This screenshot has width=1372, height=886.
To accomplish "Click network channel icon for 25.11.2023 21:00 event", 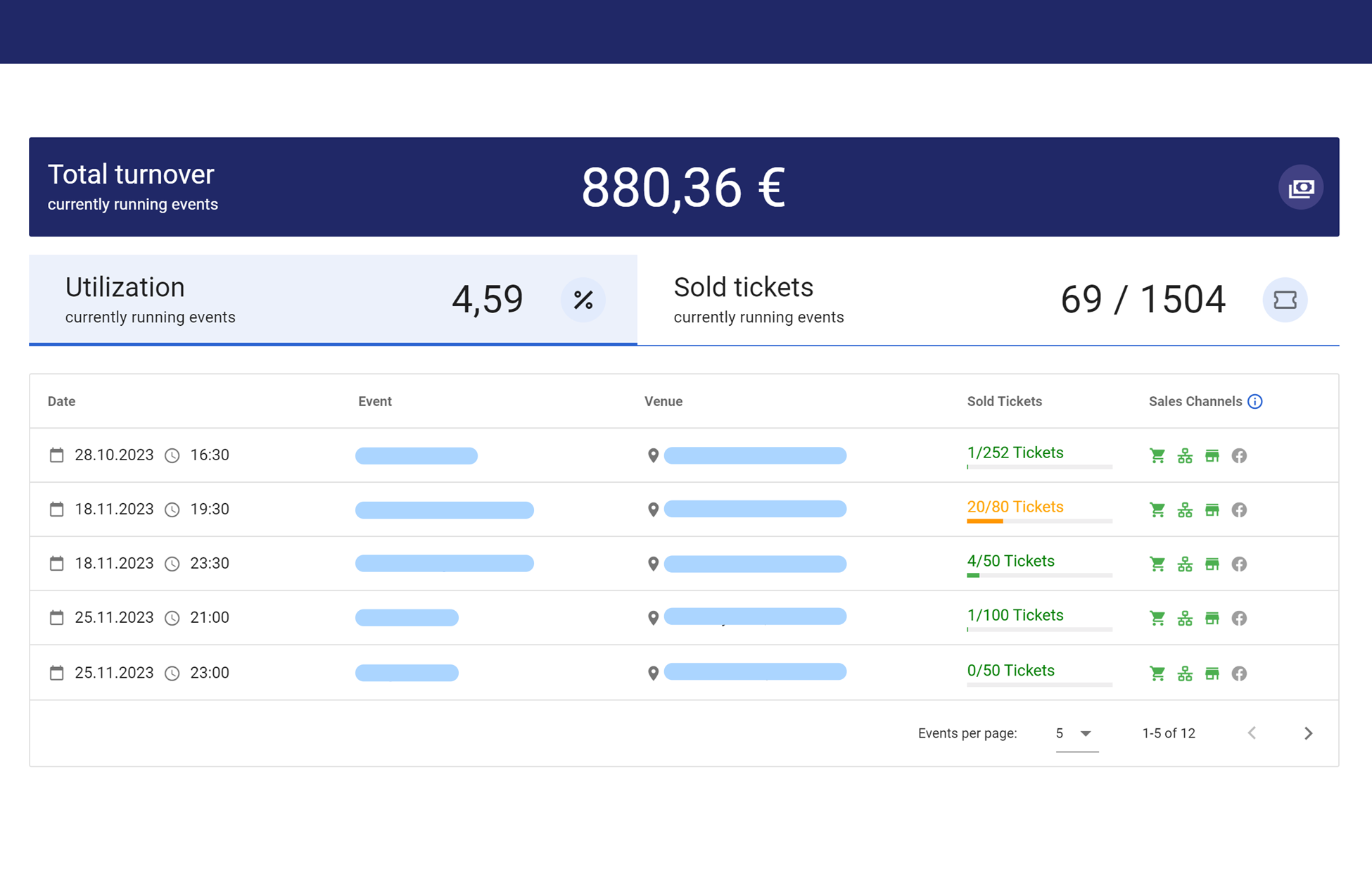I will point(1185,618).
